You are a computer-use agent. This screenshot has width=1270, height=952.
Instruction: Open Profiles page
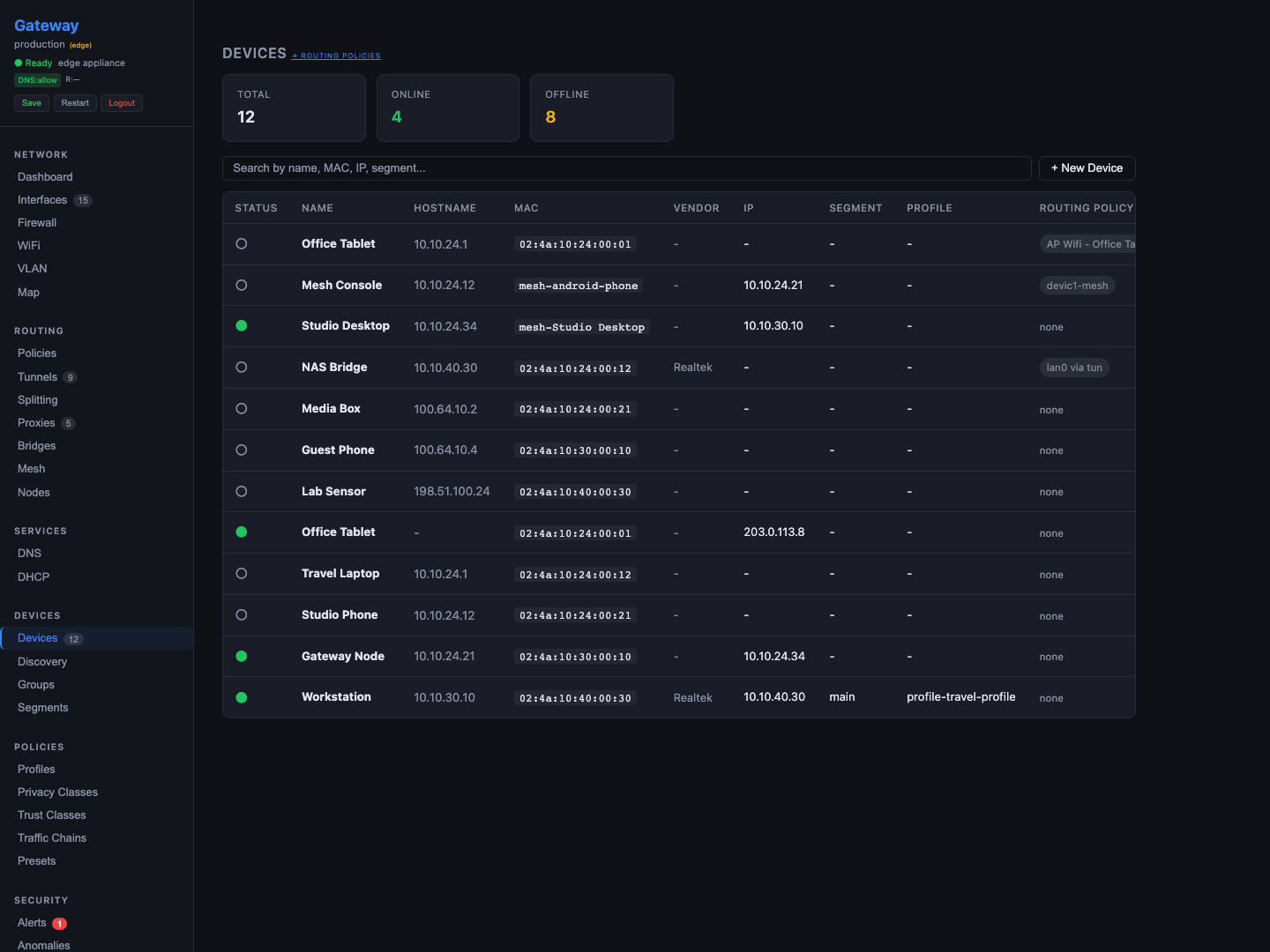point(36,770)
